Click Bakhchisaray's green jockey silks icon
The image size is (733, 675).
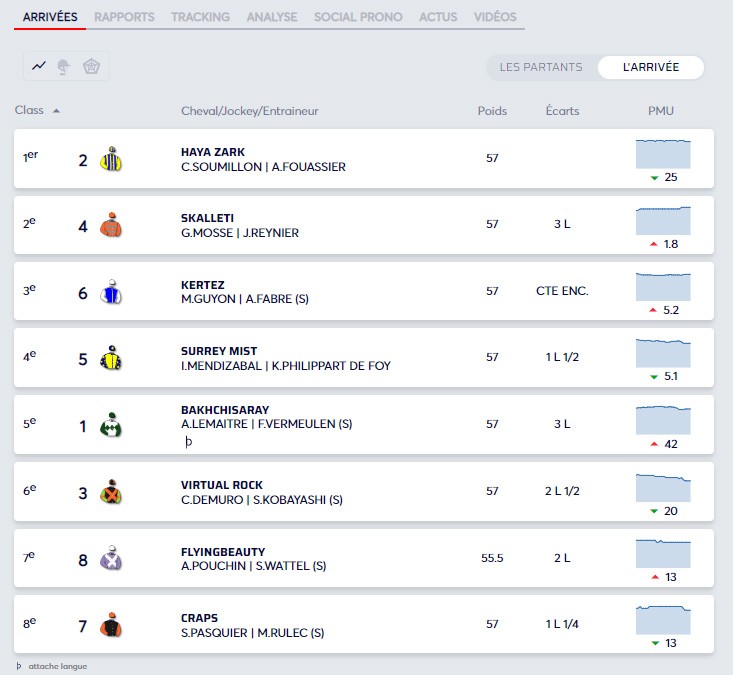pos(110,427)
